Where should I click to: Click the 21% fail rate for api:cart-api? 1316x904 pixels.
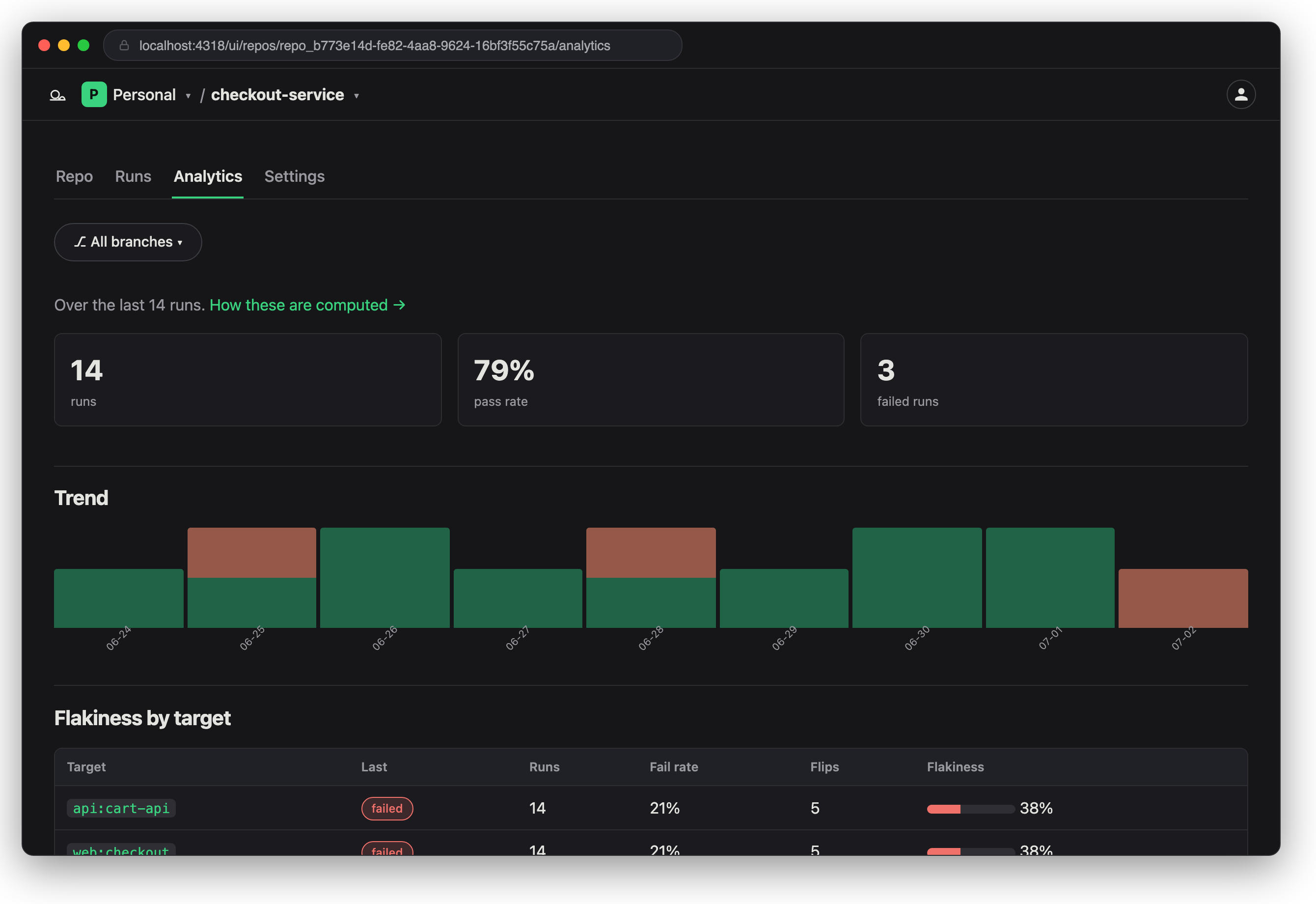665,808
